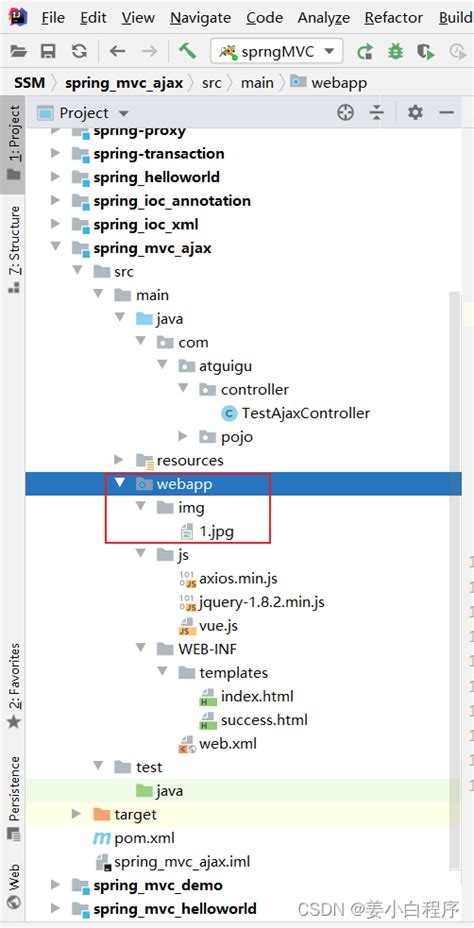The width and height of the screenshot is (474, 928).
Task: Open Project panel settings gear
Action: point(416,112)
